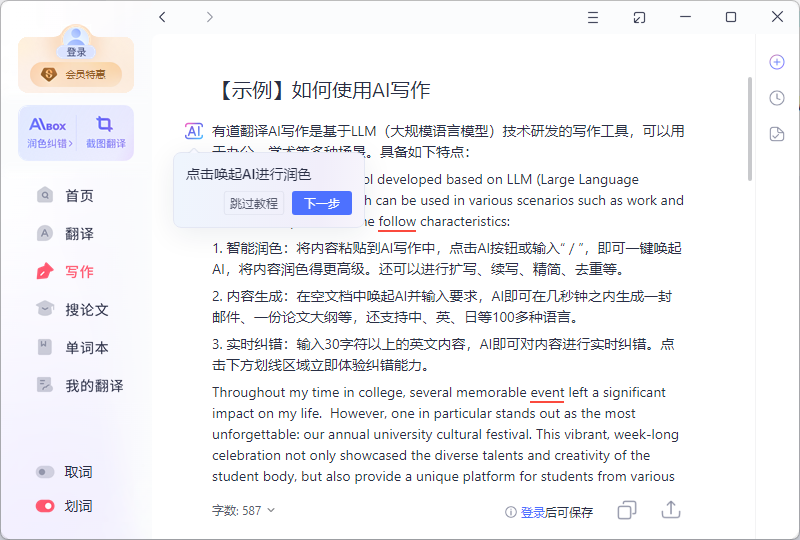Switch to mini window mode icon

pos(639,17)
